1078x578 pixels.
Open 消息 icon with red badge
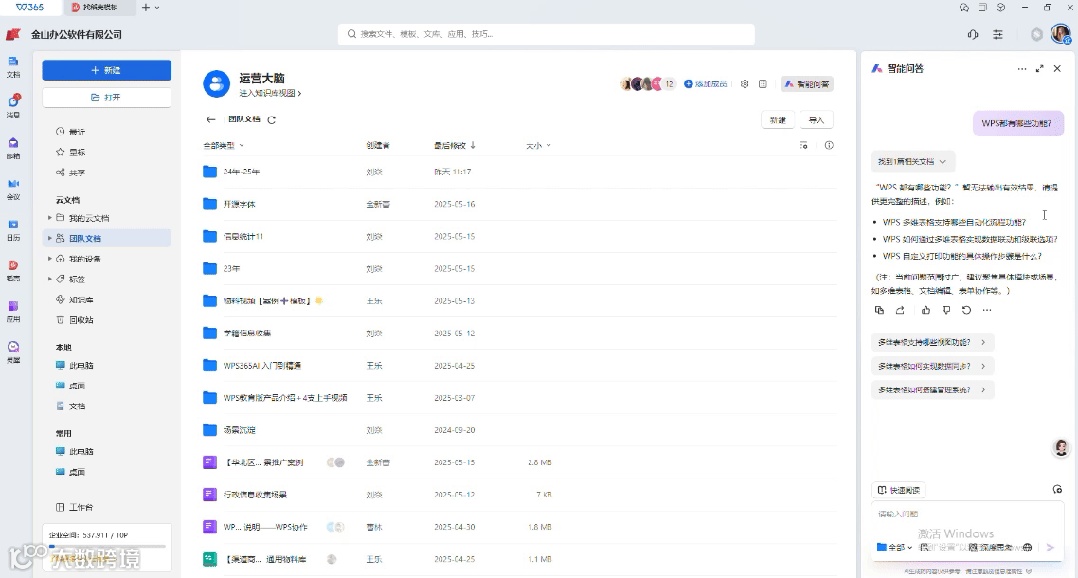coord(13,107)
